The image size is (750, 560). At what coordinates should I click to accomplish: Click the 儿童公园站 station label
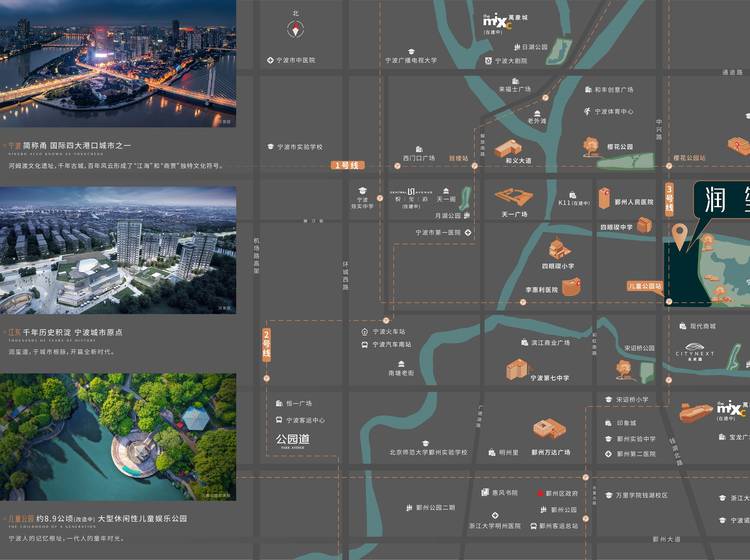(645, 286)
